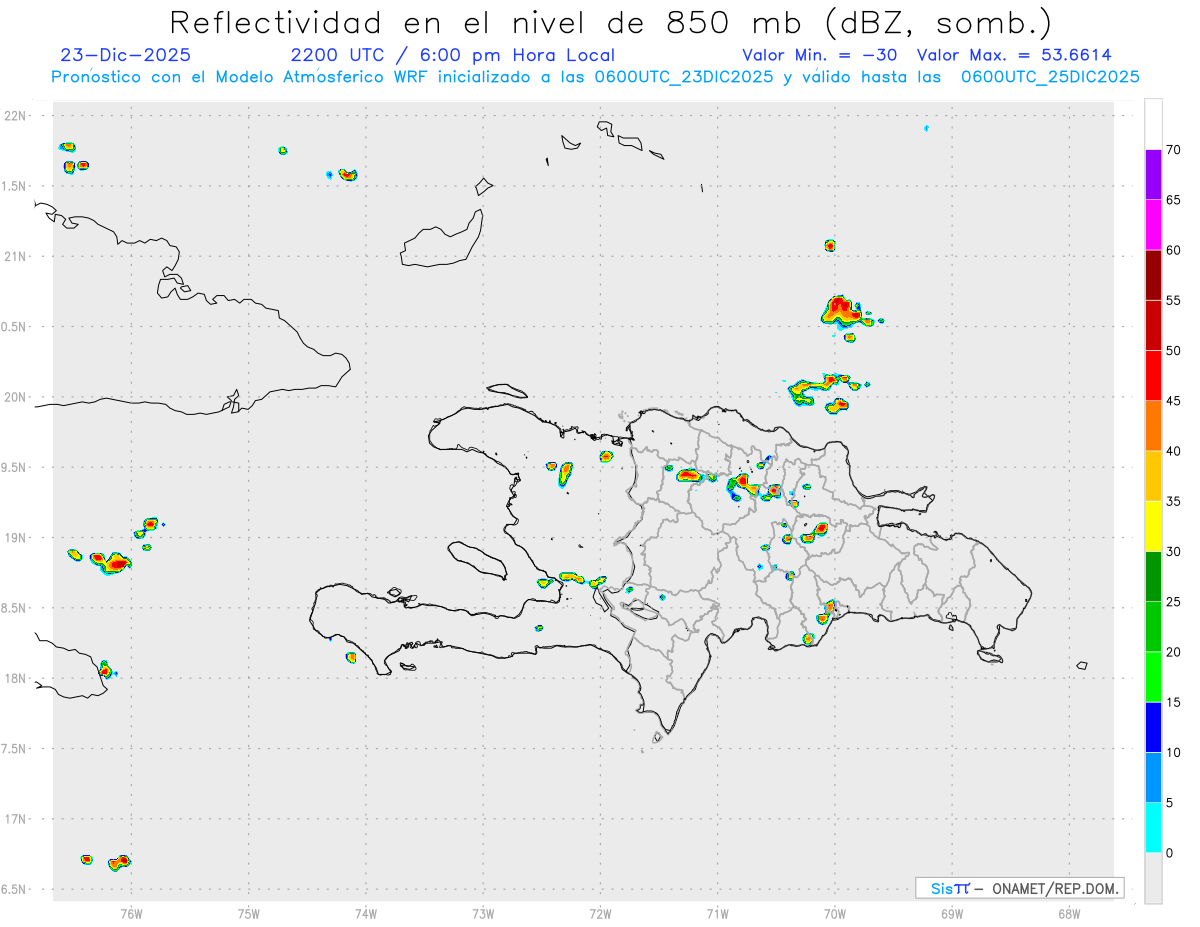Pick the magenta 60-65 dBZ color band
This screenshot has height=927, width=1200.
1153,225
